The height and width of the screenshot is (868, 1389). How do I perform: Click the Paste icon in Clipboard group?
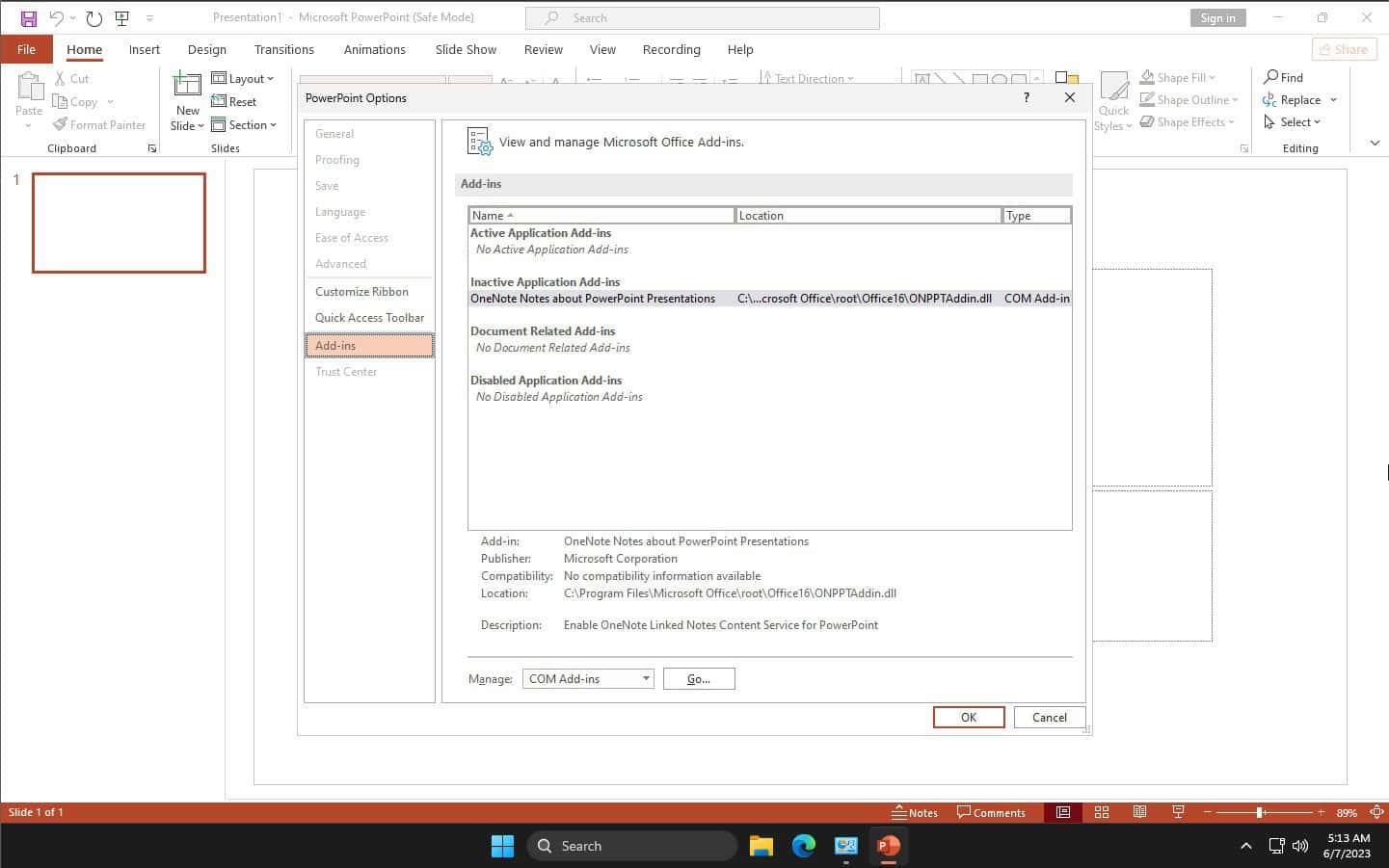pyautogui.click(x=29, y=88)
